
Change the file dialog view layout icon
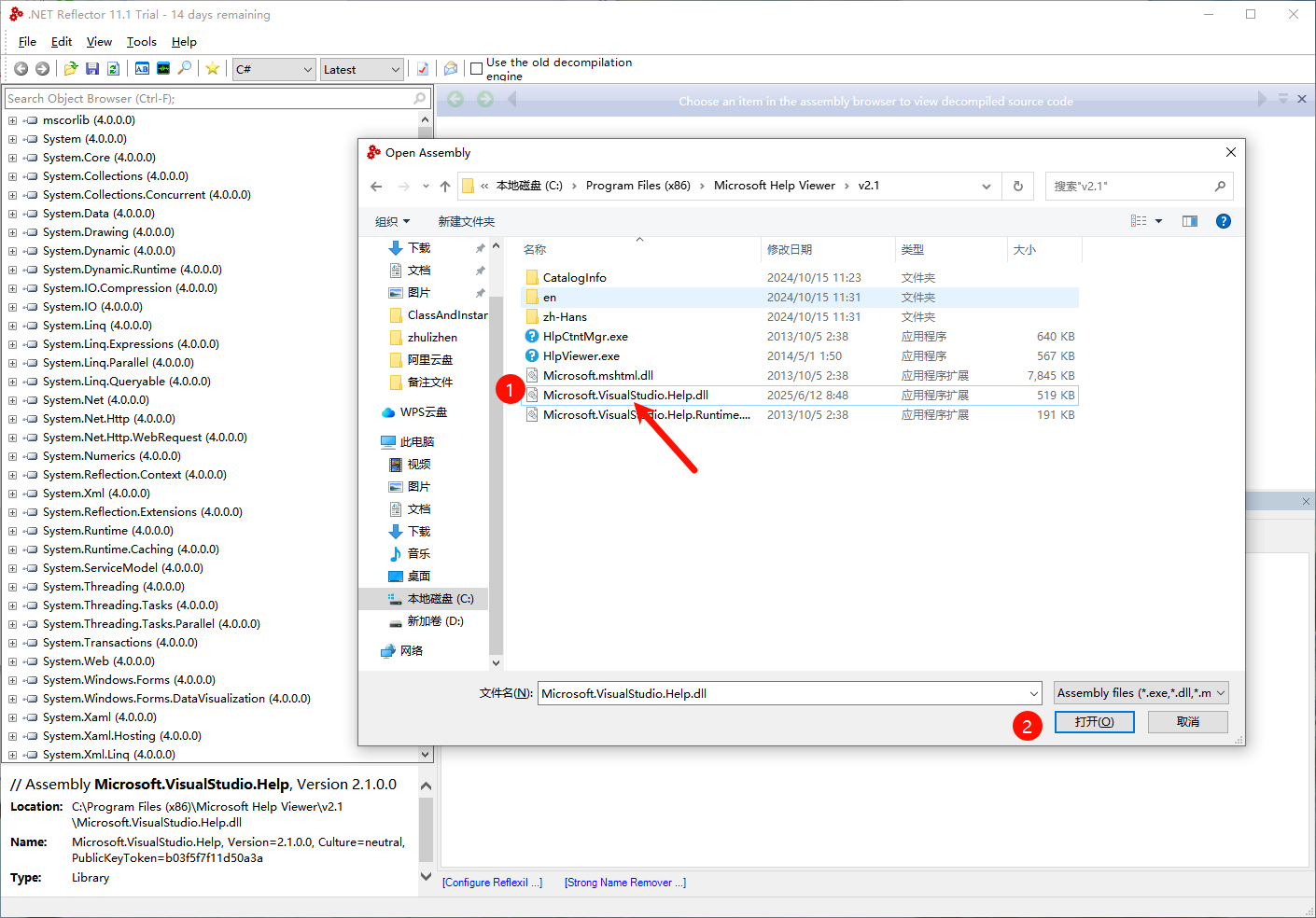pos(1139,221)
